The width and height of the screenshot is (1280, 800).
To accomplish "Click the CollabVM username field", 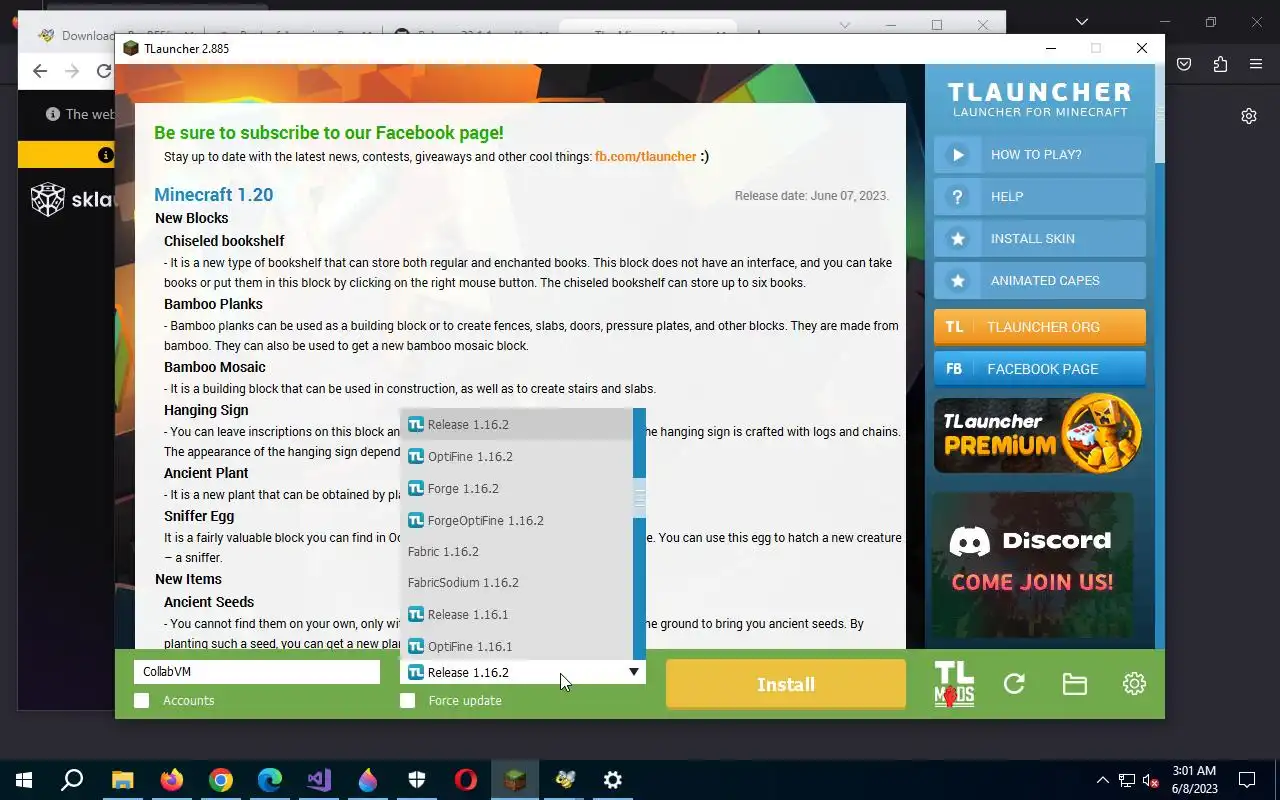I will point(257,672).
